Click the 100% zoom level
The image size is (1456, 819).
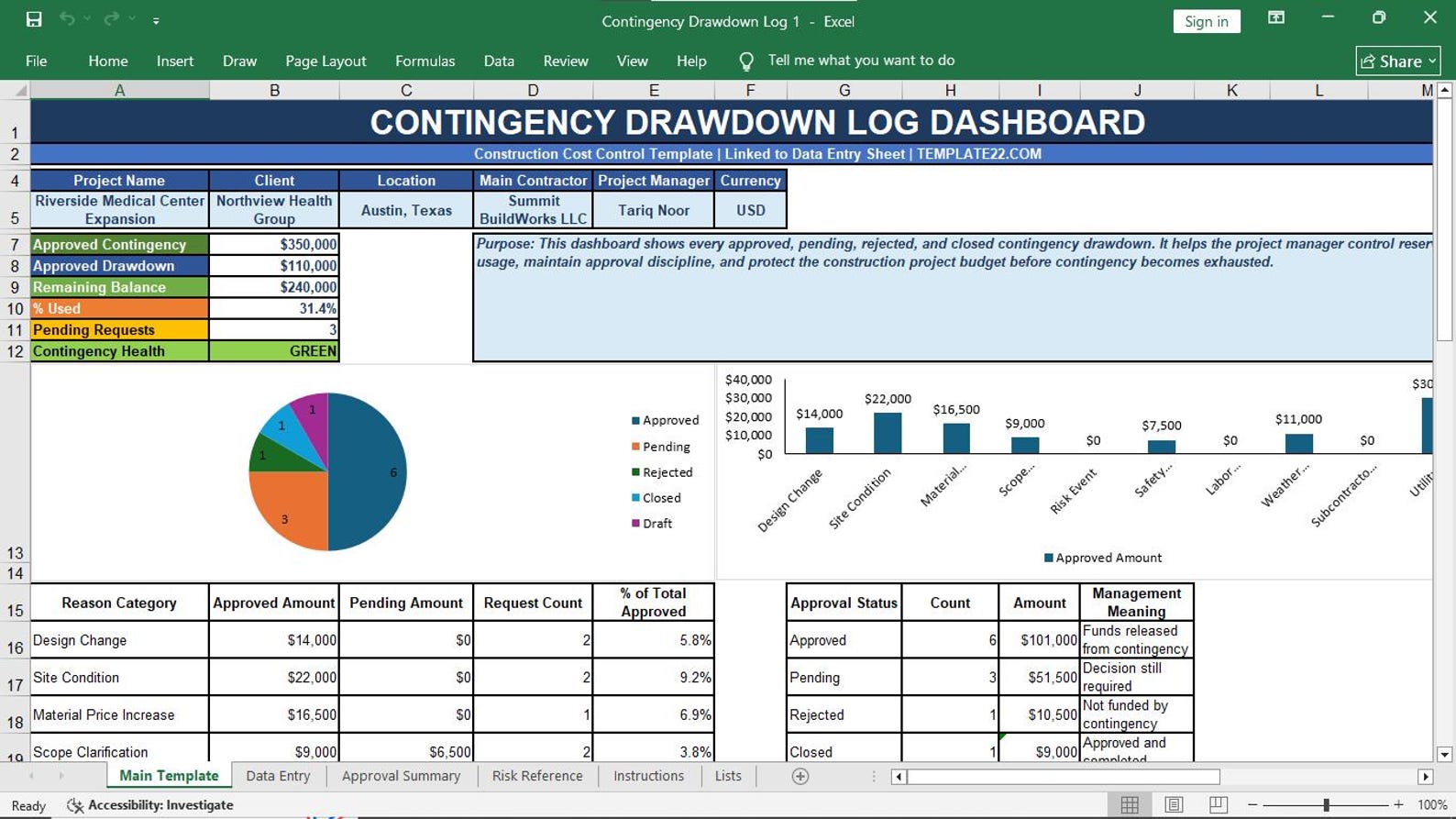[1432, 804]
